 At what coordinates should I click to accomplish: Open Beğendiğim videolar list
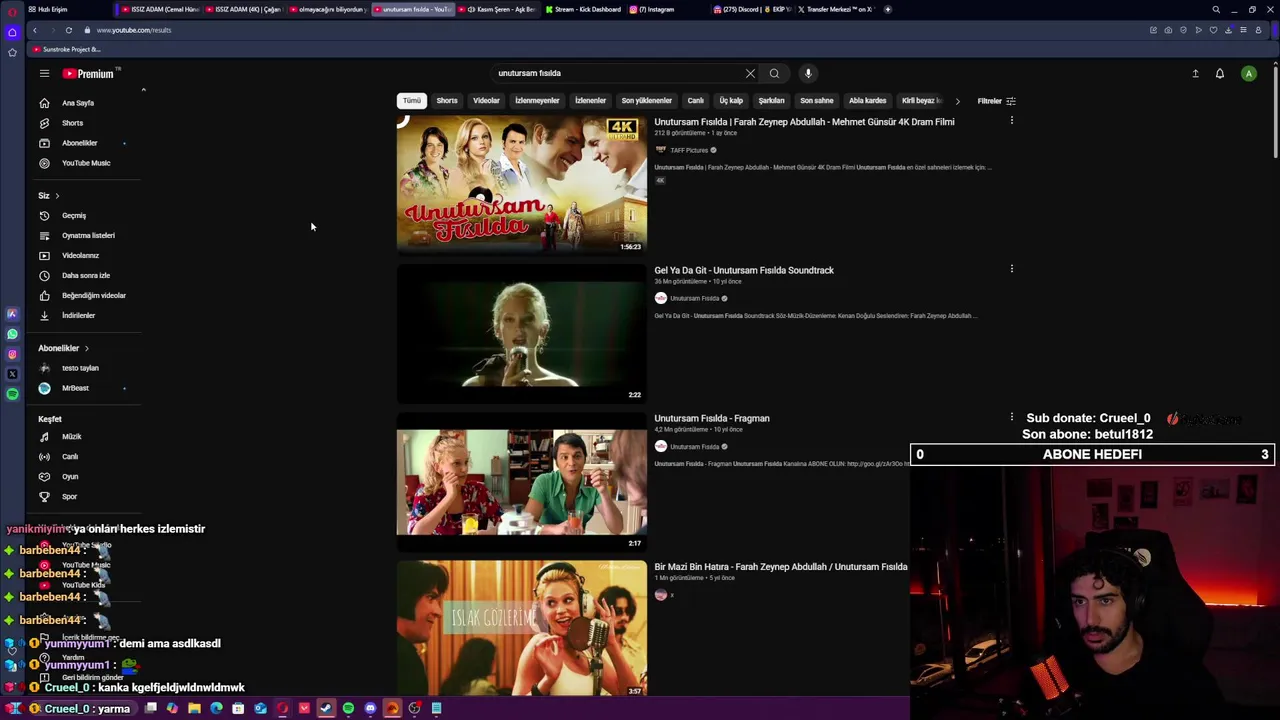click(x=93, y=295)
